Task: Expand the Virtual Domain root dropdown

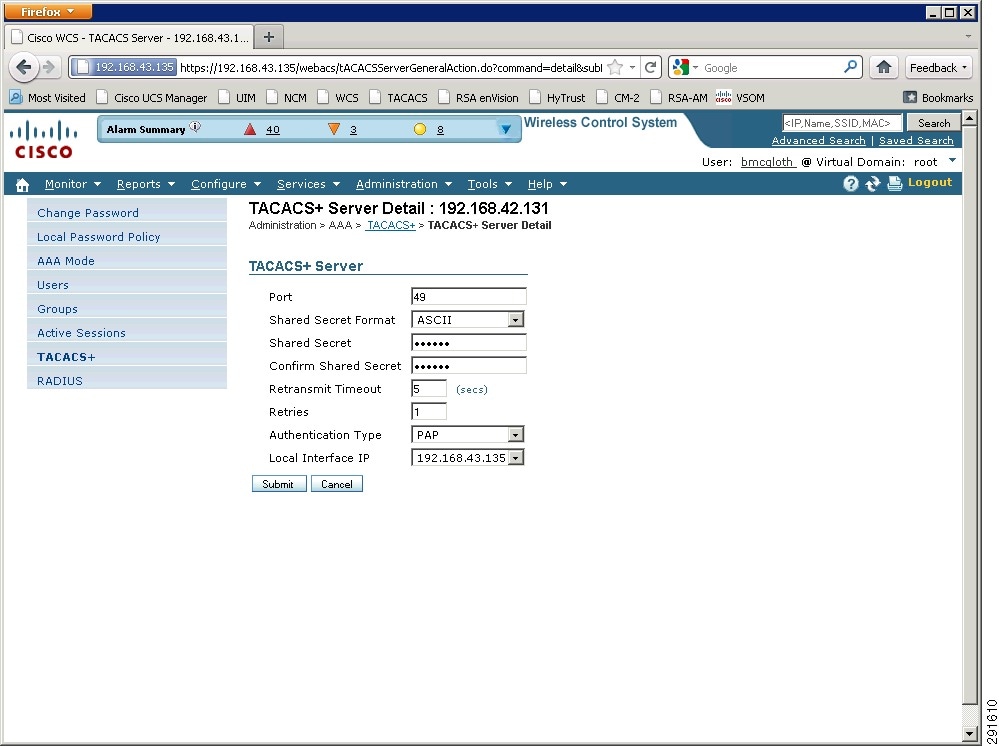Action: (952, 161)
